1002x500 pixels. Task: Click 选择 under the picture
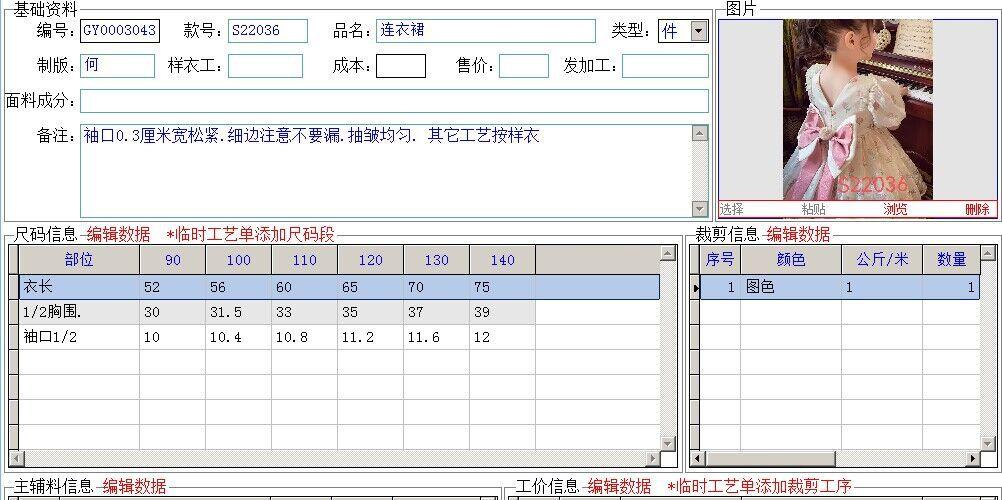tap(732, 209)
